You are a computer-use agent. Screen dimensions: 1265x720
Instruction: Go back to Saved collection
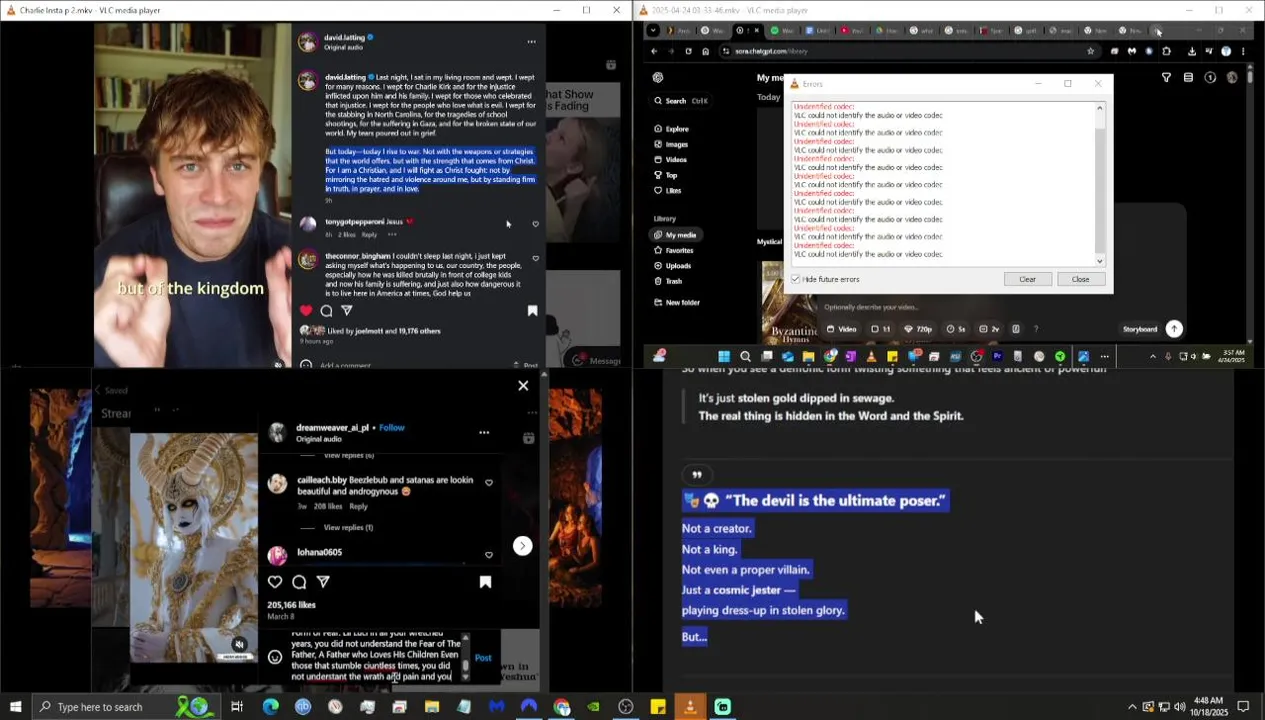pos(110,390)
